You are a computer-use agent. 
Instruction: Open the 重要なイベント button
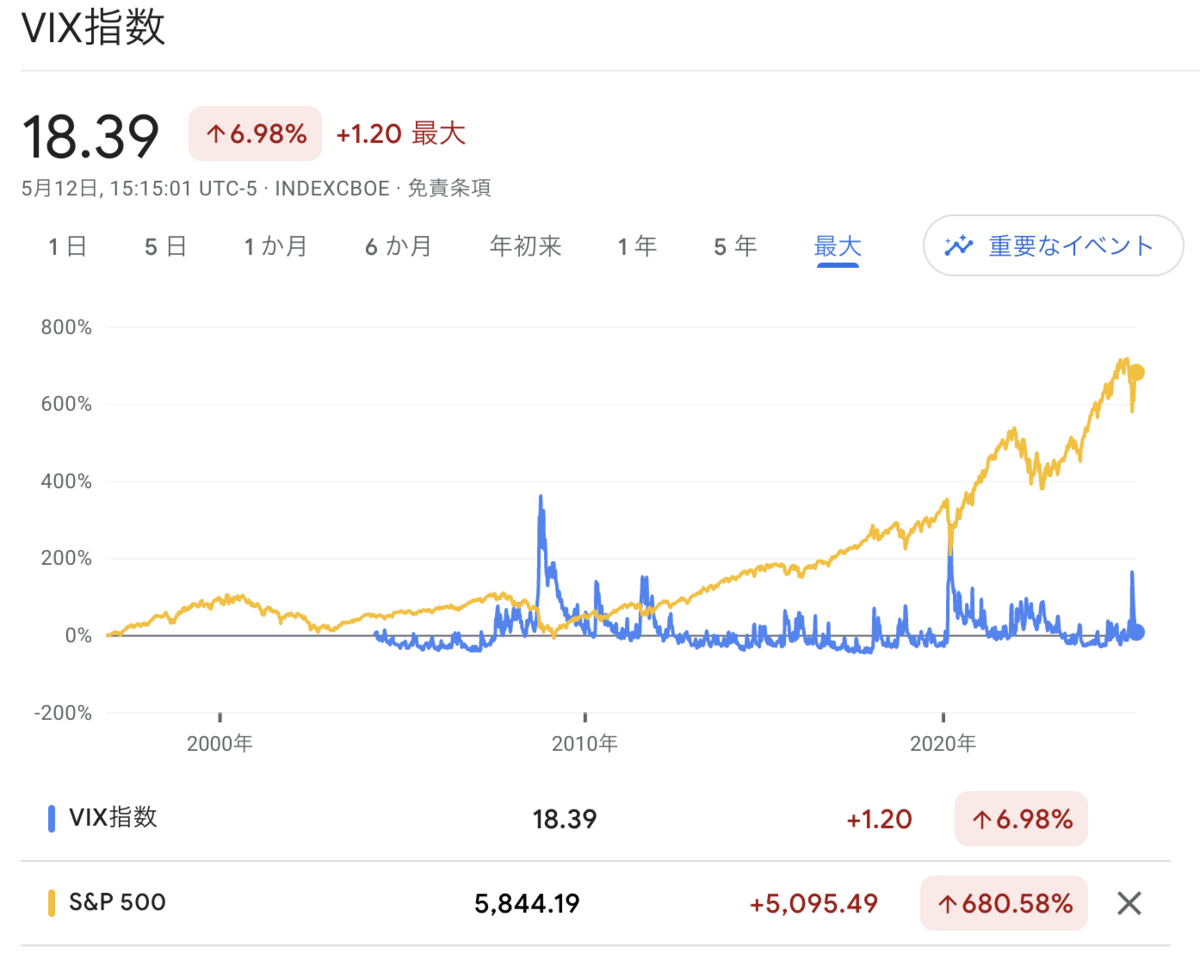tap(1053, 245)
